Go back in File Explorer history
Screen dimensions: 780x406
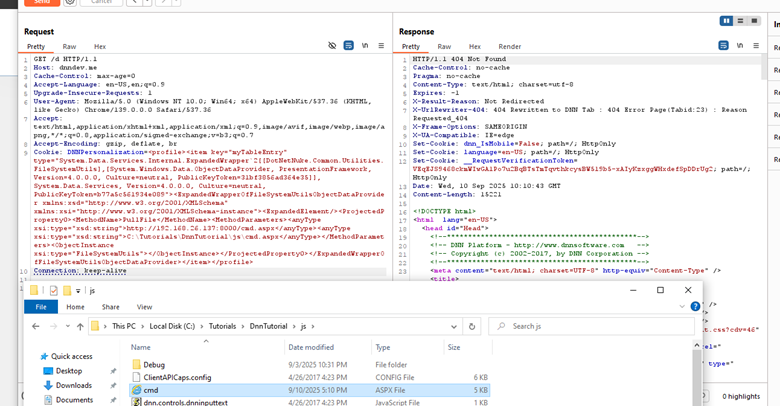tap(36, 326)
